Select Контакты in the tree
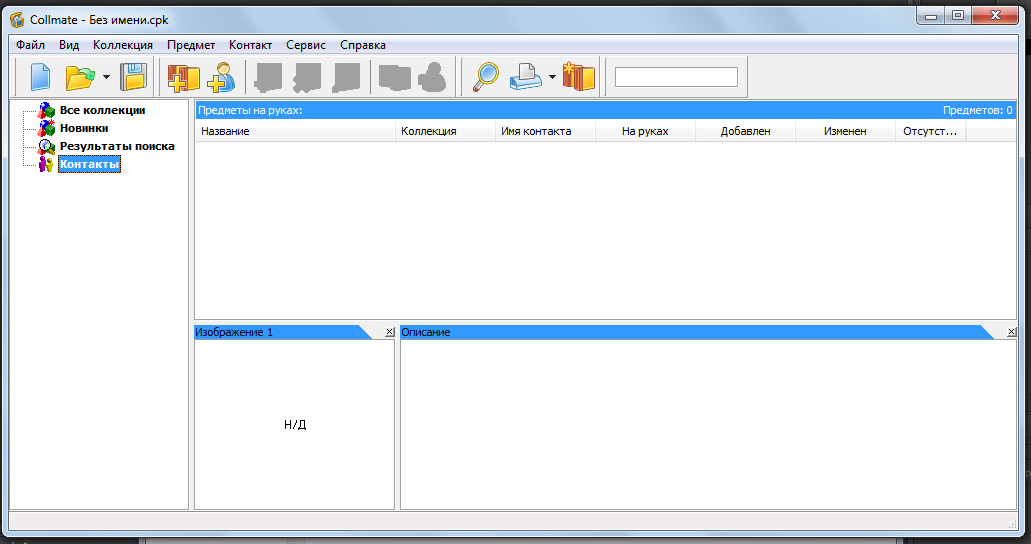The height and width of the screenshot is (544, 1031). 89,164
